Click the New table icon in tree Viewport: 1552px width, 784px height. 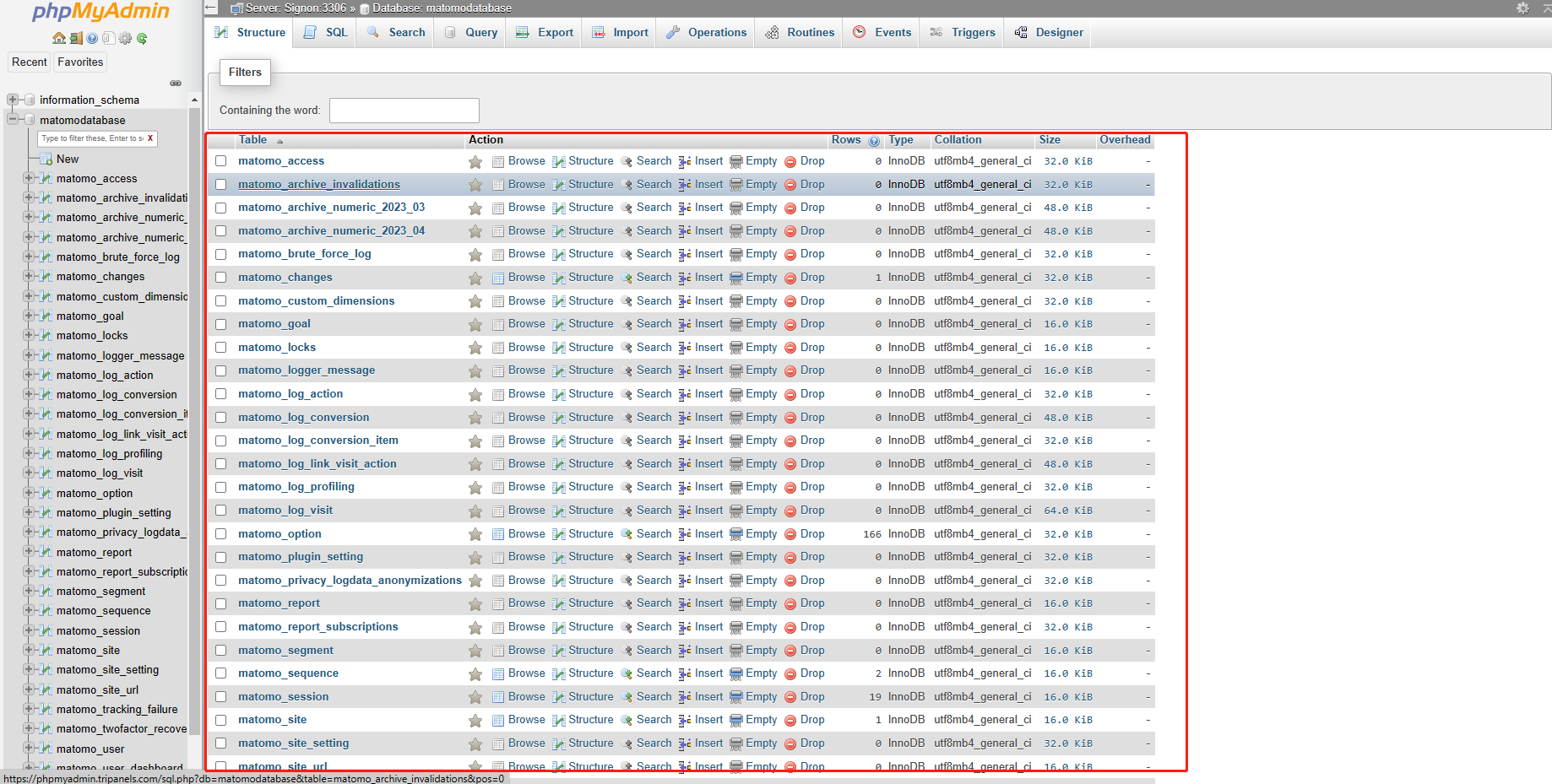click(46, 159)
